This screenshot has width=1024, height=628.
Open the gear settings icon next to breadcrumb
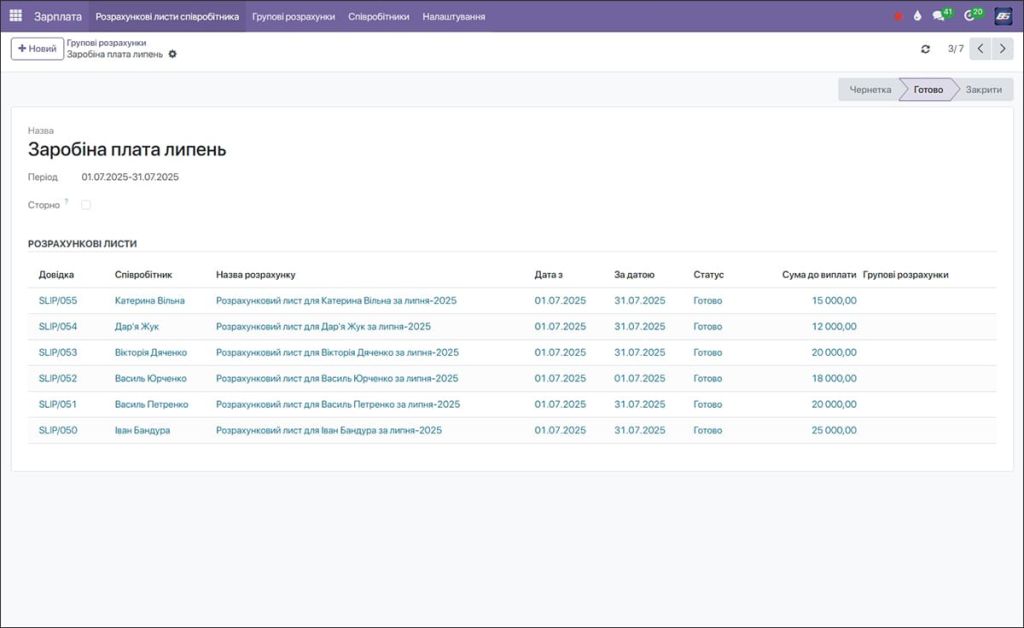coord(172,55)
